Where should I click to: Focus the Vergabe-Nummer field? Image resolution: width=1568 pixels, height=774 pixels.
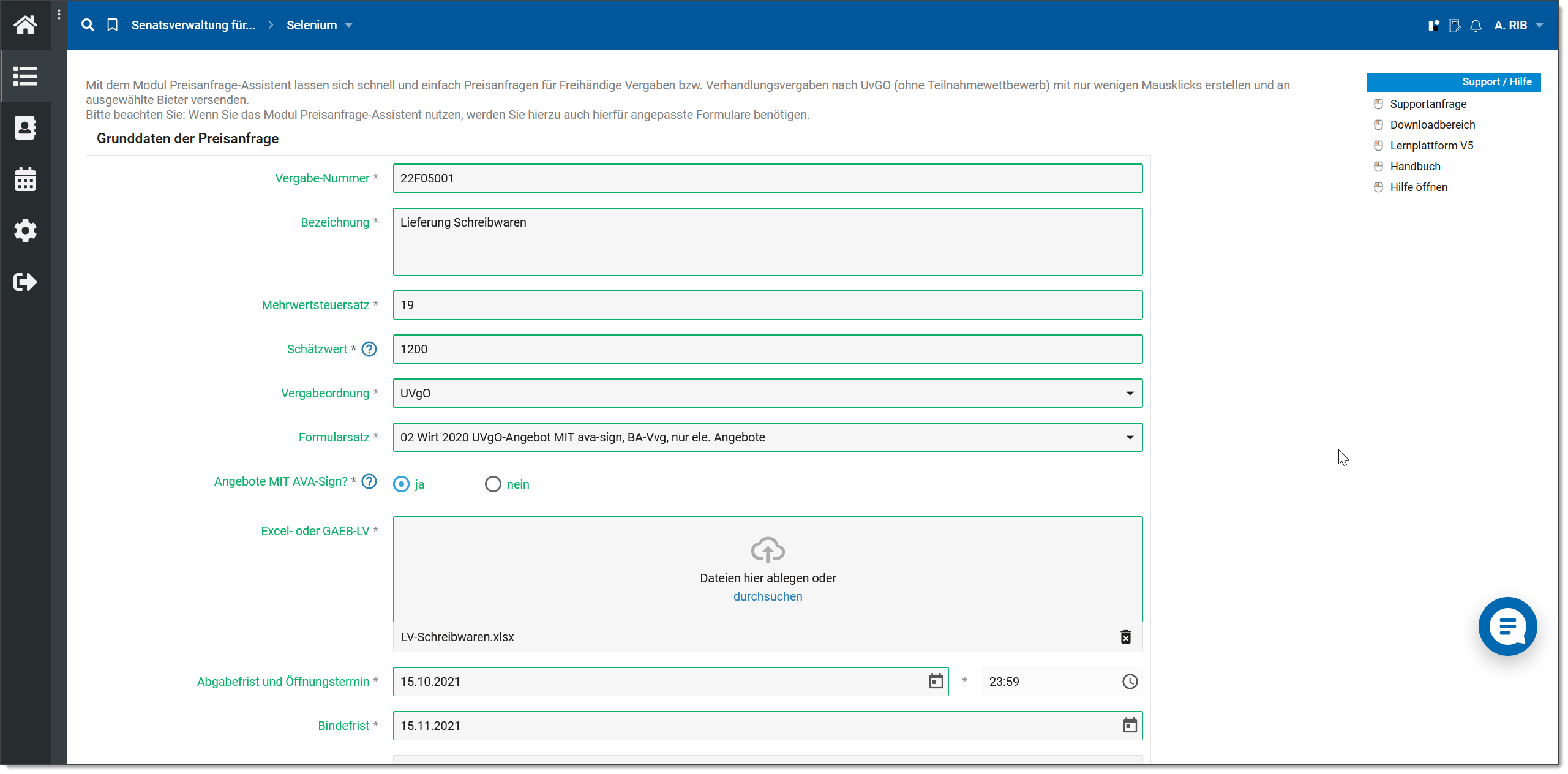pyautogui.click(x=768, y=178)
